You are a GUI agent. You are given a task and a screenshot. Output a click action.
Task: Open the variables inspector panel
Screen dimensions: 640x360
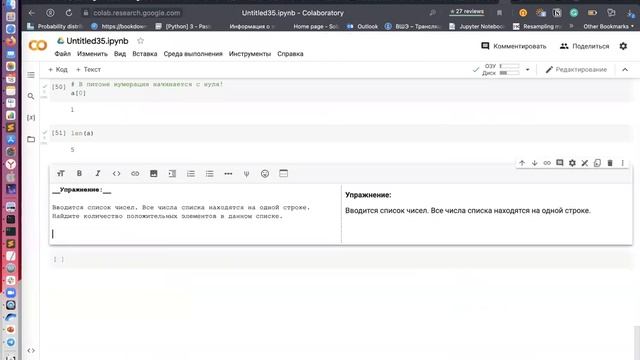[31, 118]
